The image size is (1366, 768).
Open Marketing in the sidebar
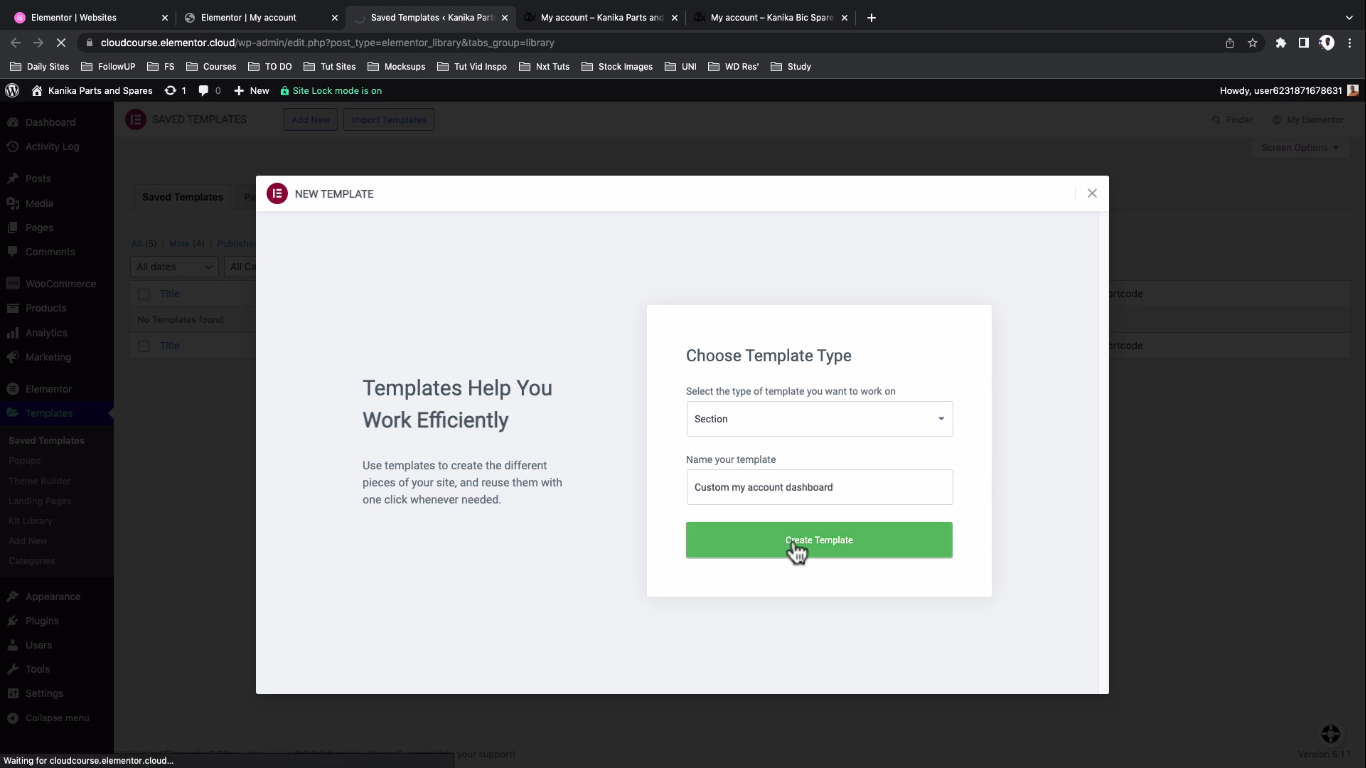point(48,357)
